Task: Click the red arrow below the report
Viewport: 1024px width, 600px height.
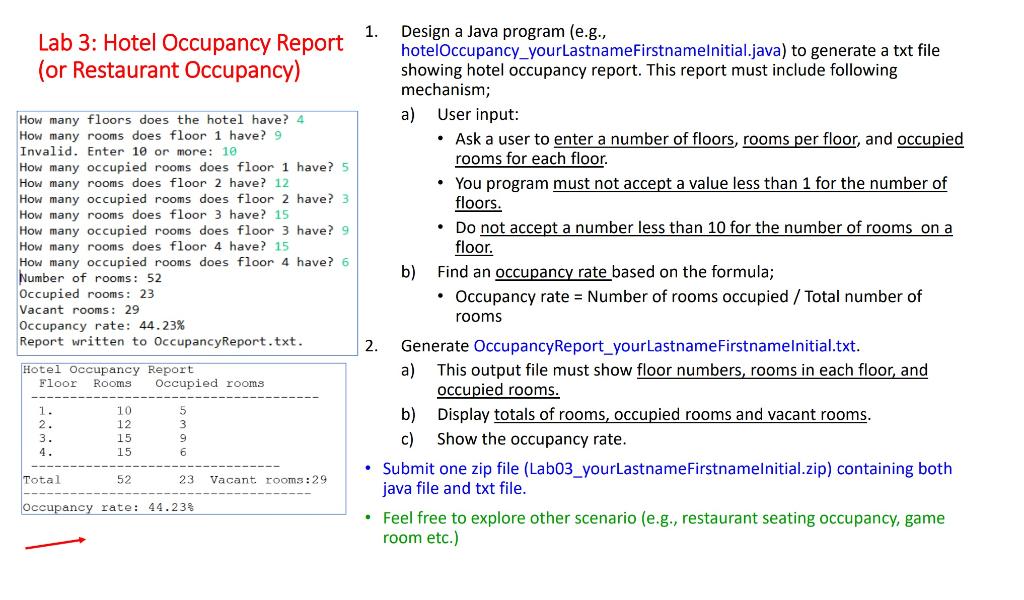Action: pos(56,543)
